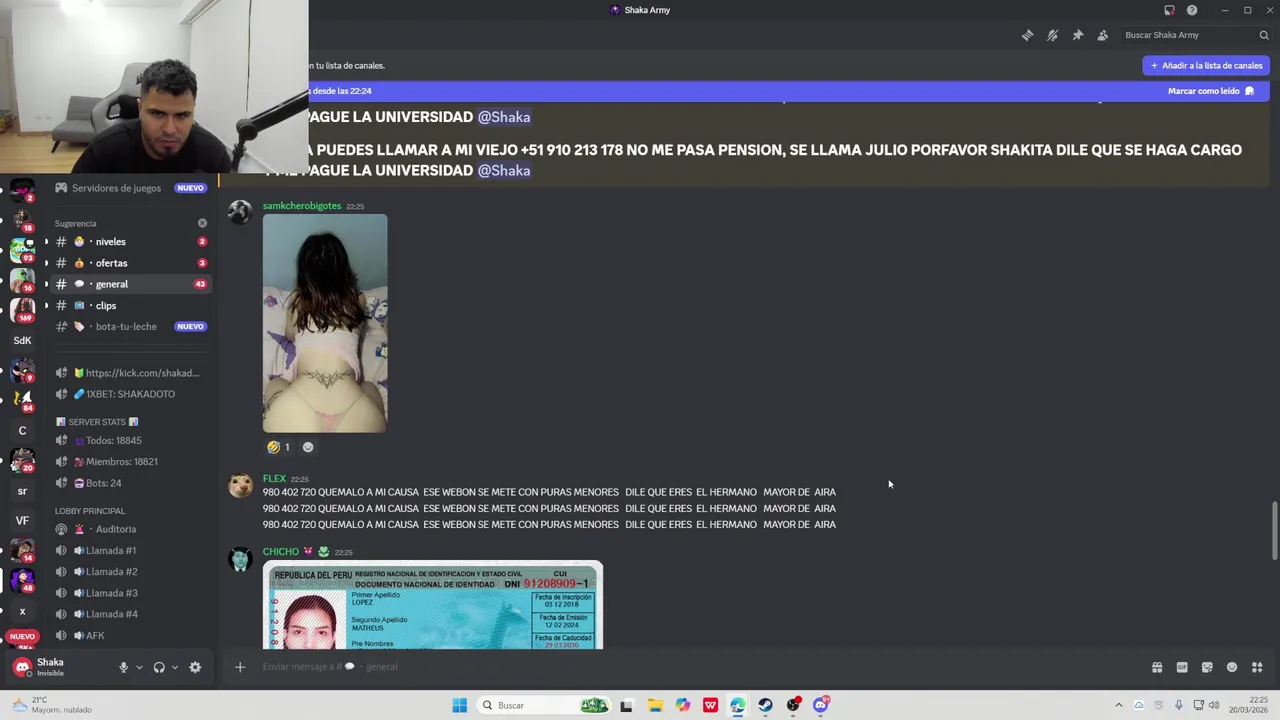Open the kick.com/shakad voice channel
This screenshot has height=720, width=1280.
point(130,373)
